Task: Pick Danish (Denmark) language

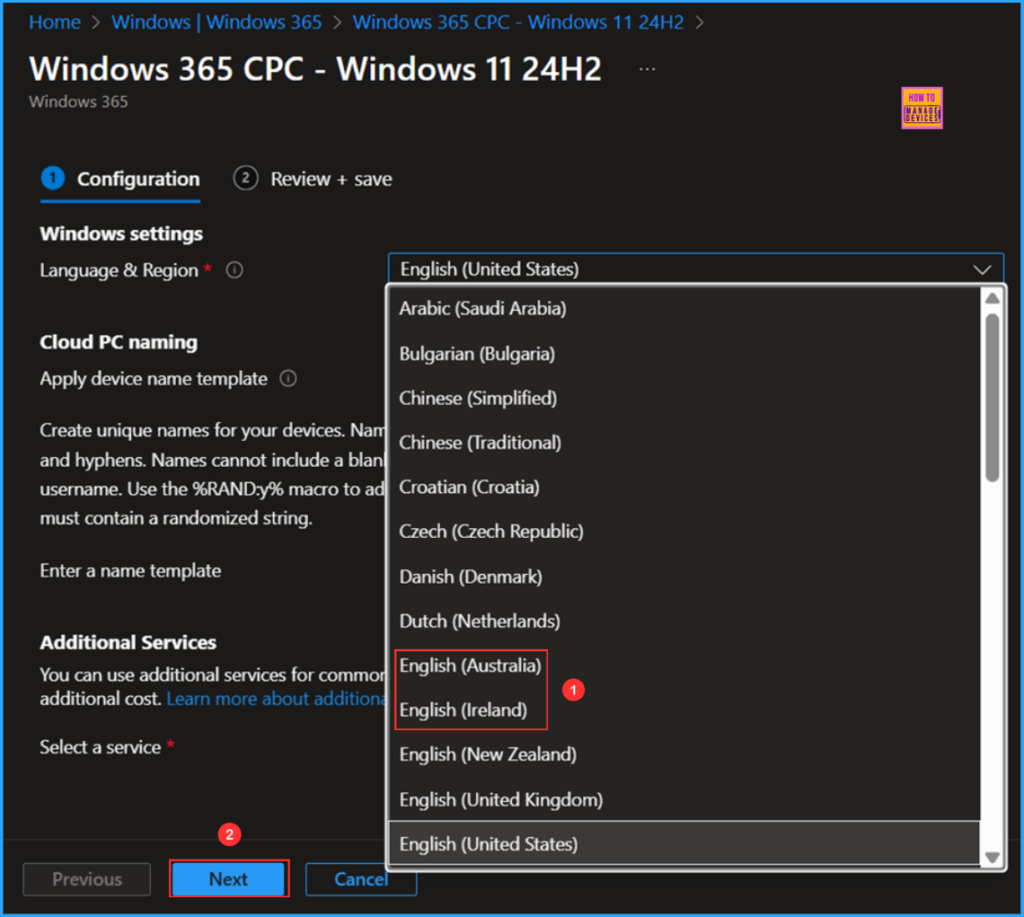Action: click(x=684, y=576)
